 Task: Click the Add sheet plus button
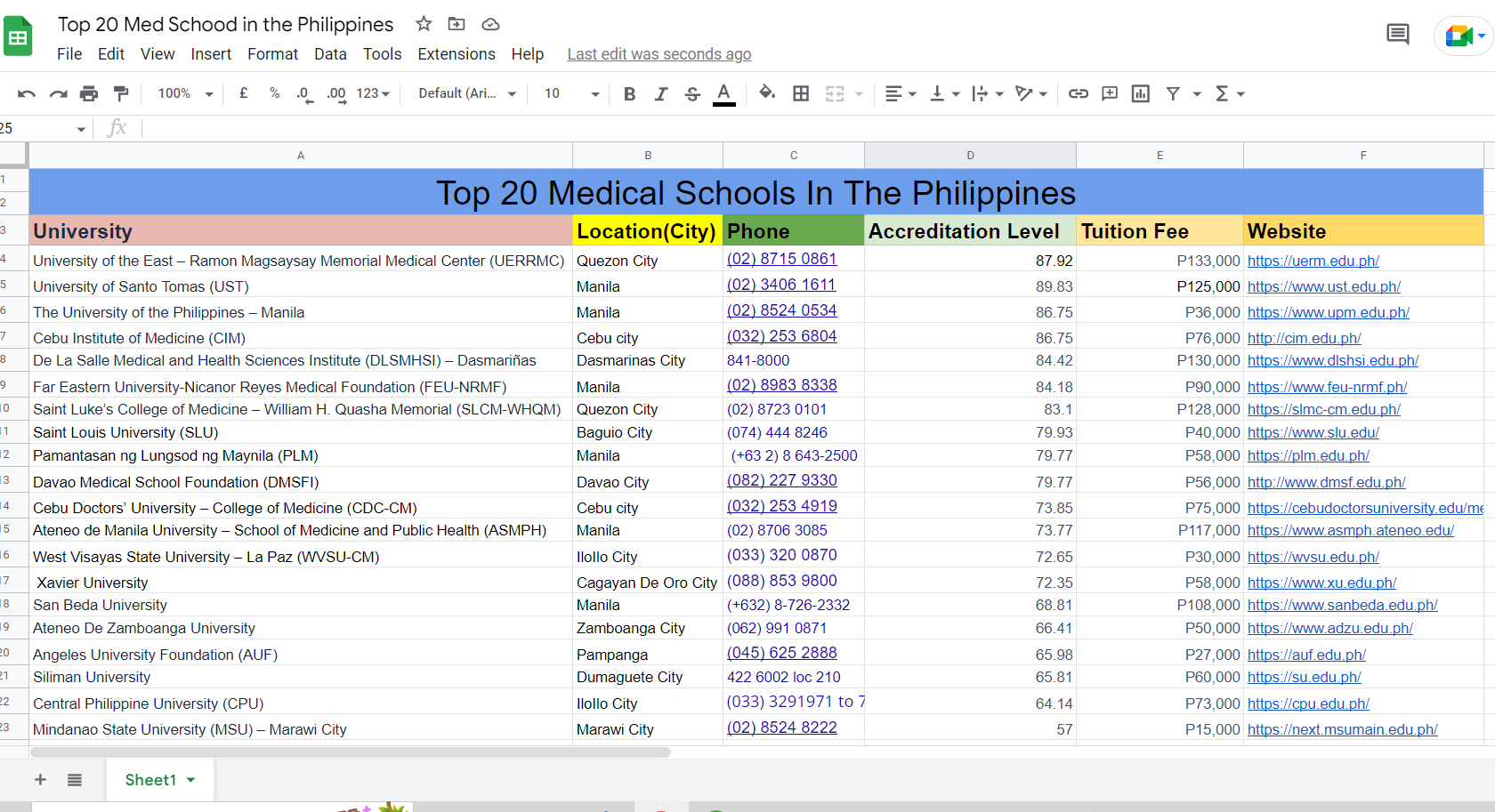click(x=40, y=780)
